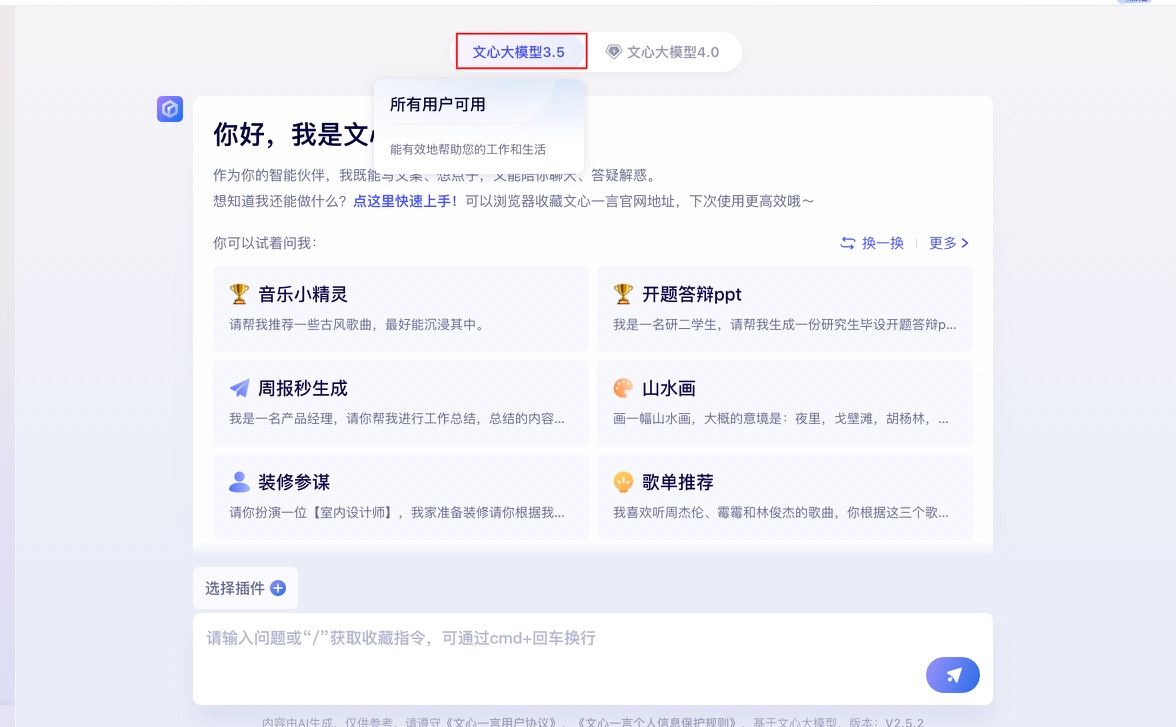Open 更多 to see more prompts
1176x727 pixels.
click(x=949, y=243)
